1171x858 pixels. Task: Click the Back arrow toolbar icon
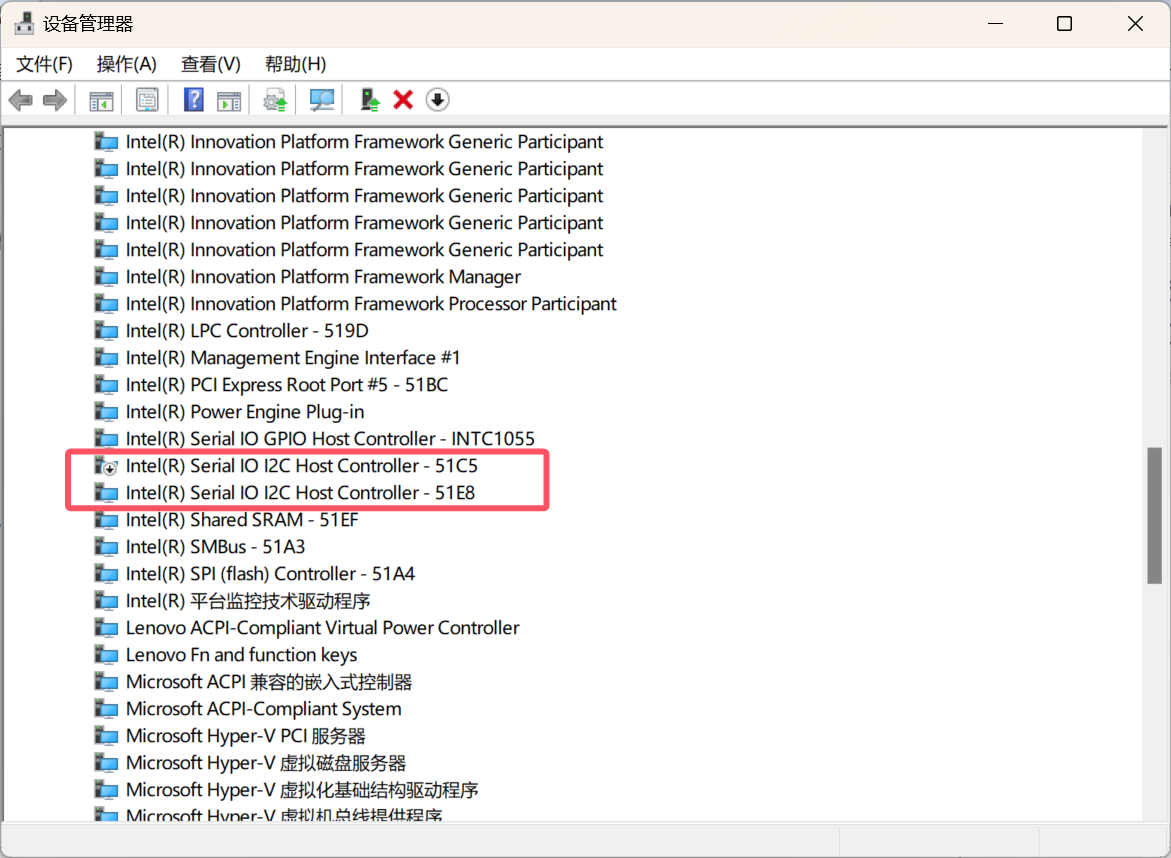21,100
